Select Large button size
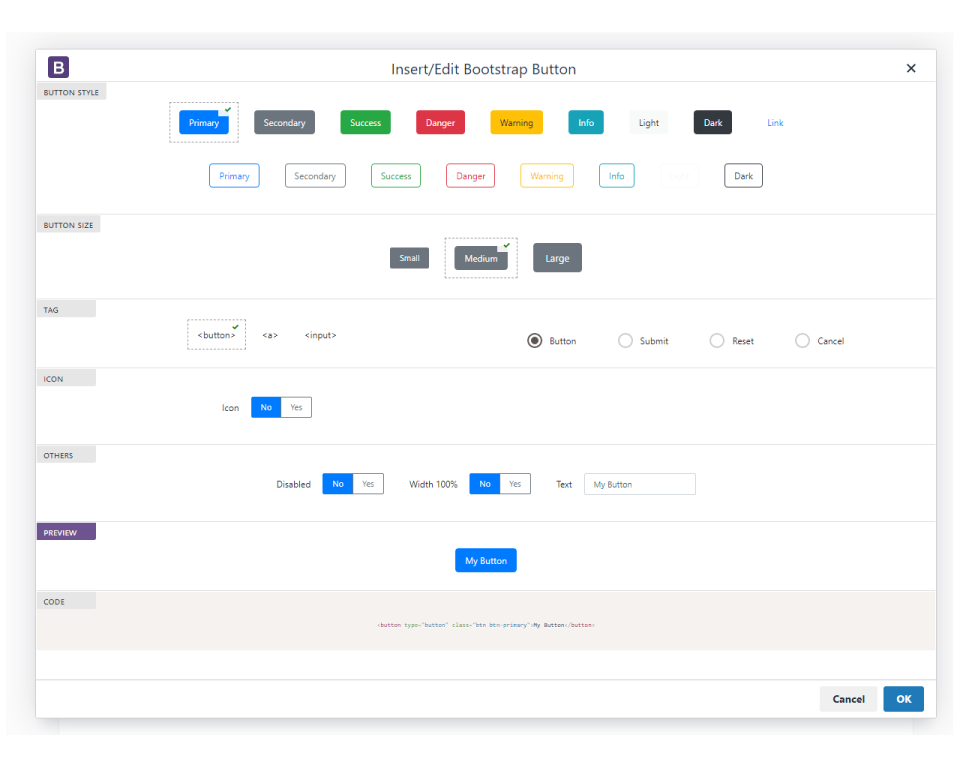The image size is (960, 768). 557,257
